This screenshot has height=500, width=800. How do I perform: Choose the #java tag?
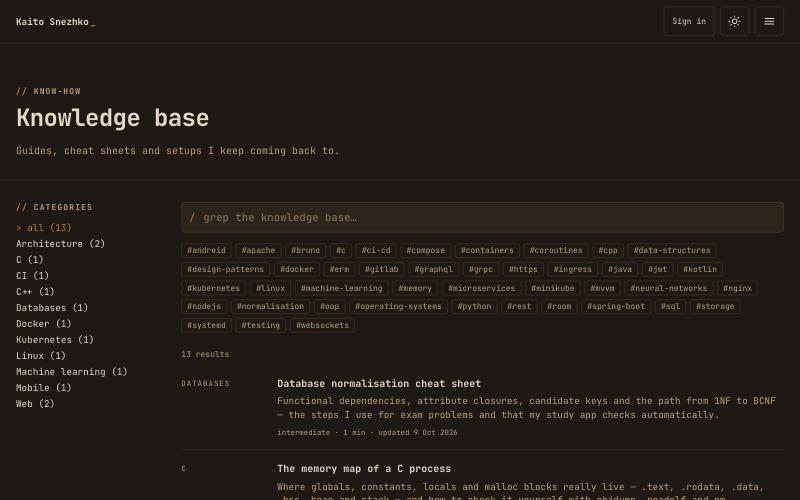(x=620, y=269)
